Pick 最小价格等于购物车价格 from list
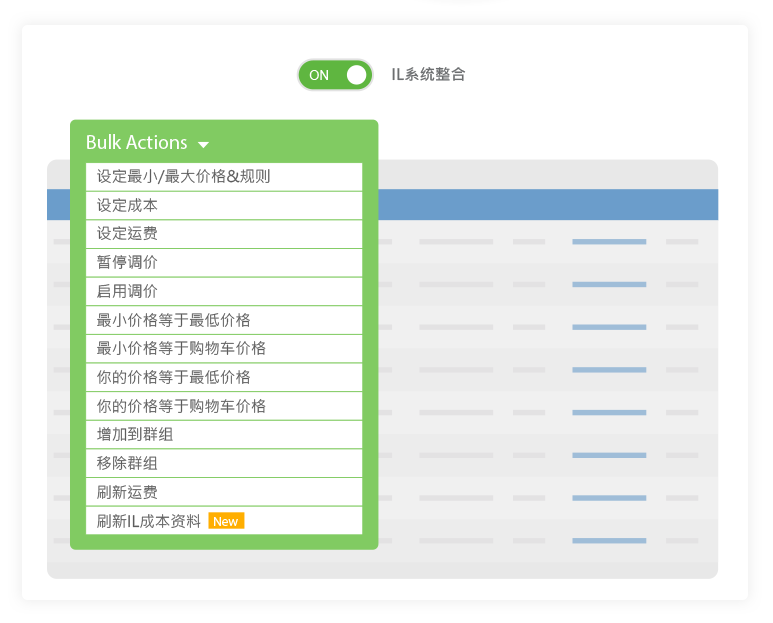Image resolution: width=773 pixels, height=623 pixels. (181, 349)
